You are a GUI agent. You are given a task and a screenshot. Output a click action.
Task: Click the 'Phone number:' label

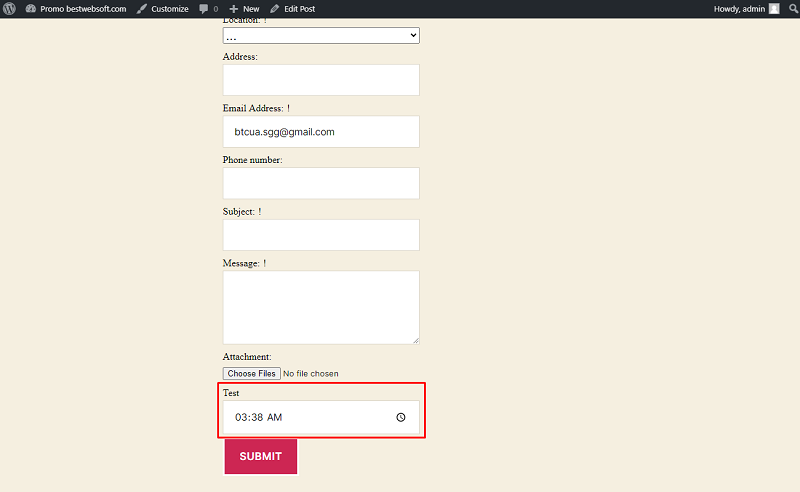[x=253, y=160]
